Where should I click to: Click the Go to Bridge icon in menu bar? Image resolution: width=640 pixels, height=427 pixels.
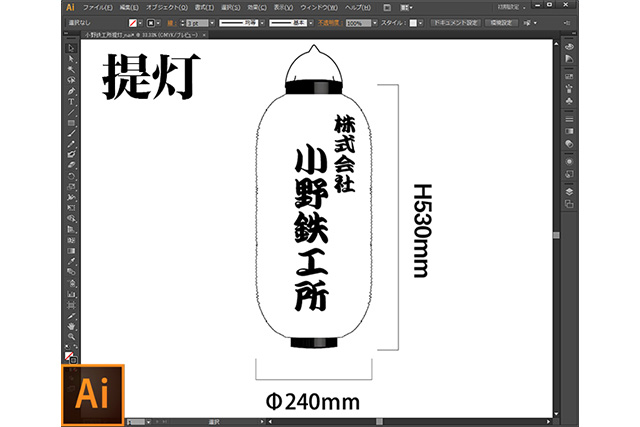coord(387,8)
